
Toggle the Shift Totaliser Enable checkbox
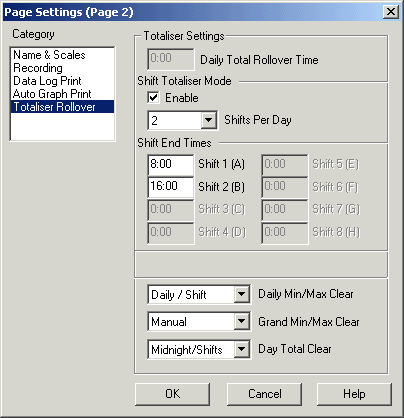(x=153, y=98)
